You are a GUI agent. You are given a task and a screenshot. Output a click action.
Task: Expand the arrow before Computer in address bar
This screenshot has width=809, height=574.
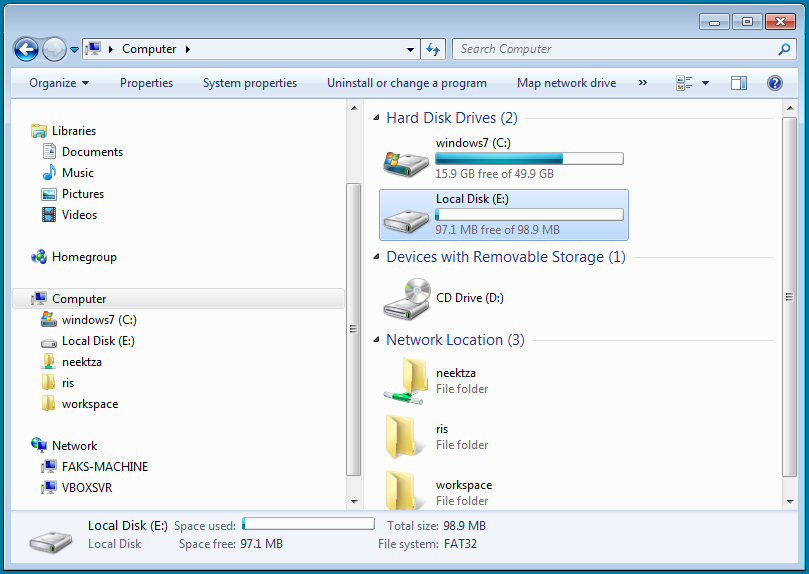[111, 50]
